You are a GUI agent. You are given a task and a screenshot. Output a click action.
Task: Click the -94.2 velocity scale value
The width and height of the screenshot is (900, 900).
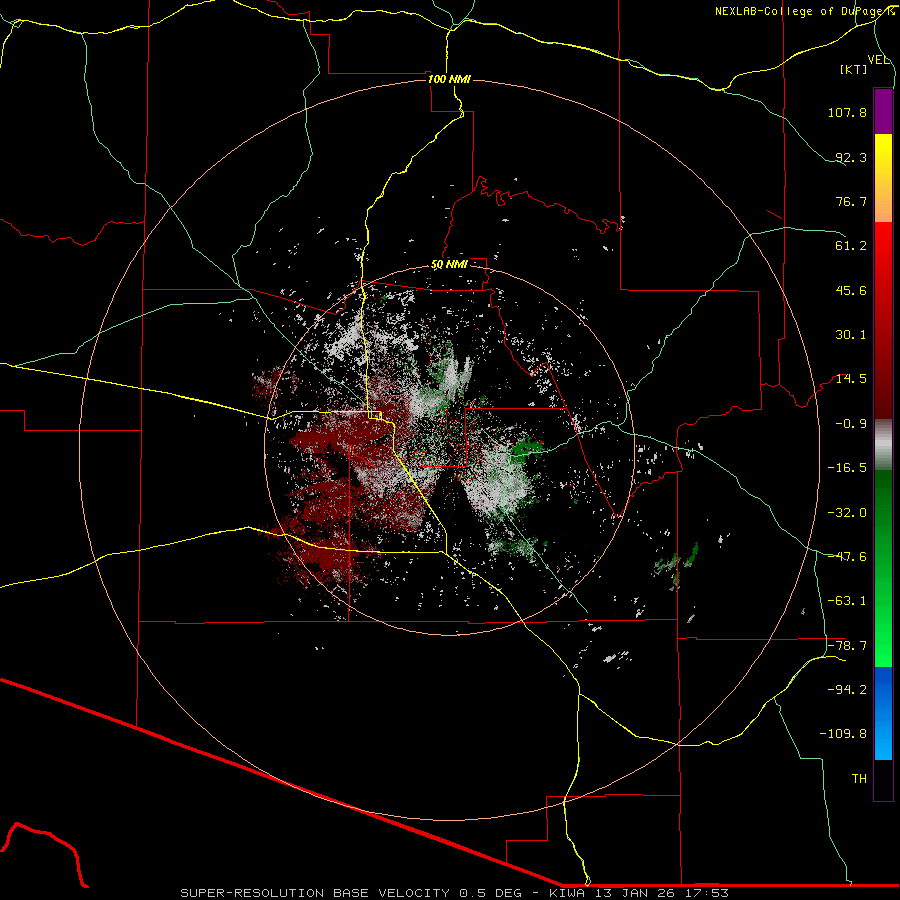coord(847,689)
